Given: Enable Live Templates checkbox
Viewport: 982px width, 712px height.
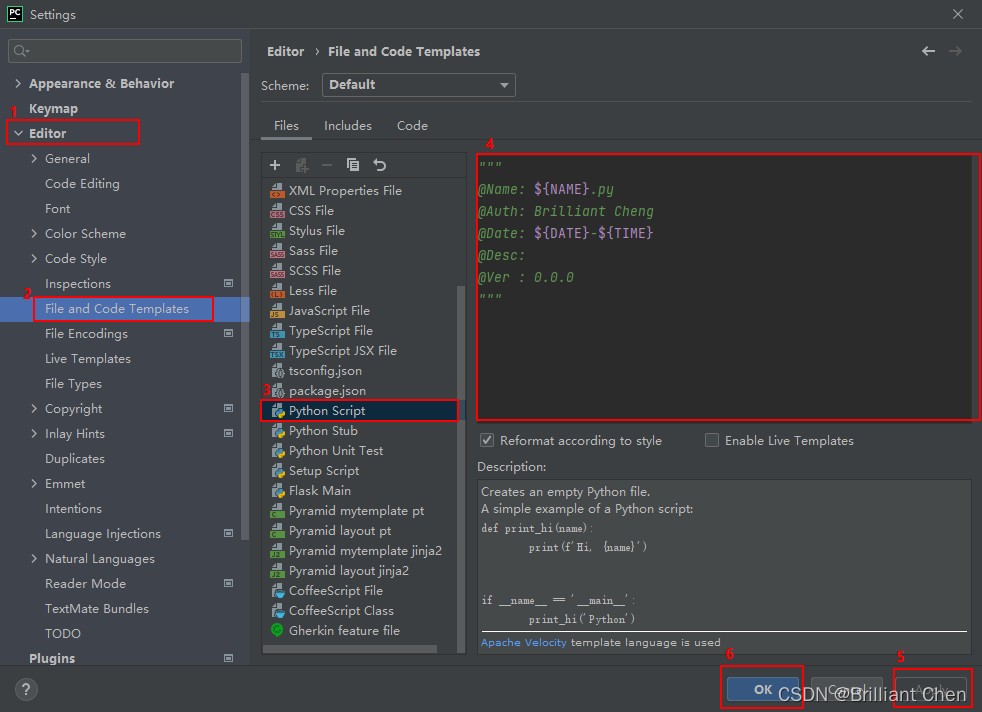Looking at the screenshot, I should 711,440.
